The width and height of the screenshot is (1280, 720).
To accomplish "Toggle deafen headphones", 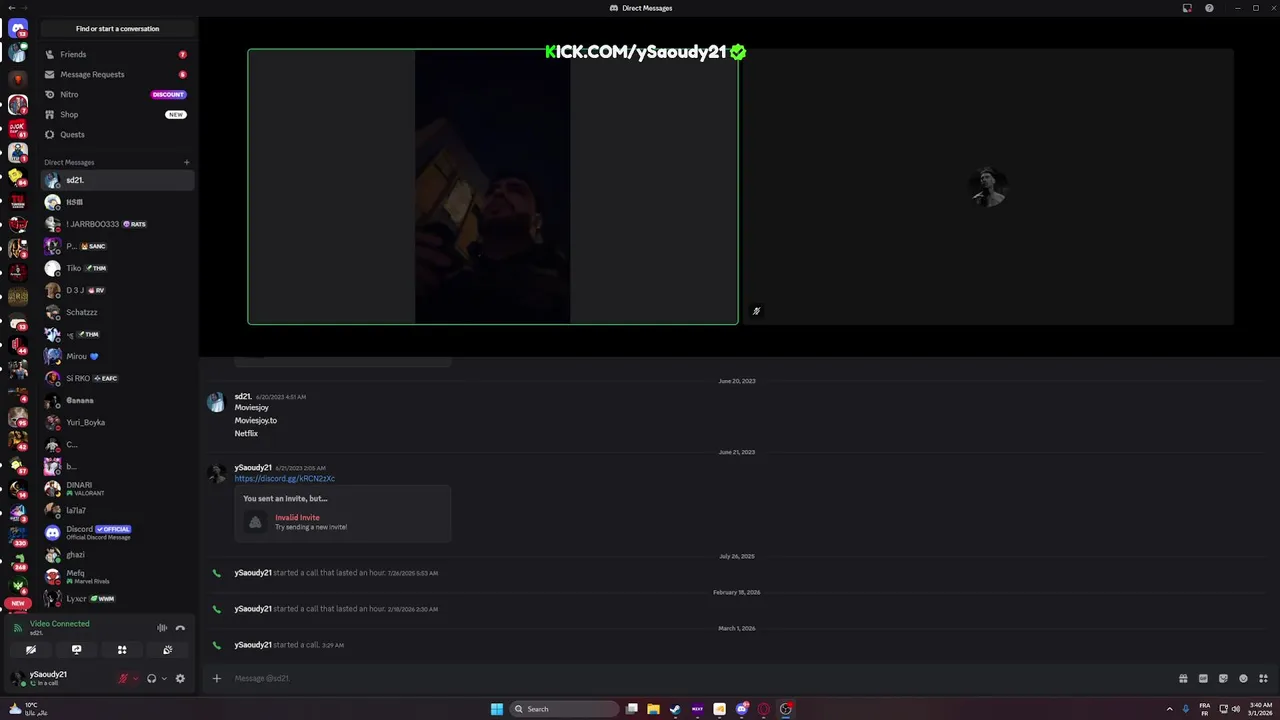I will point(152,678).
